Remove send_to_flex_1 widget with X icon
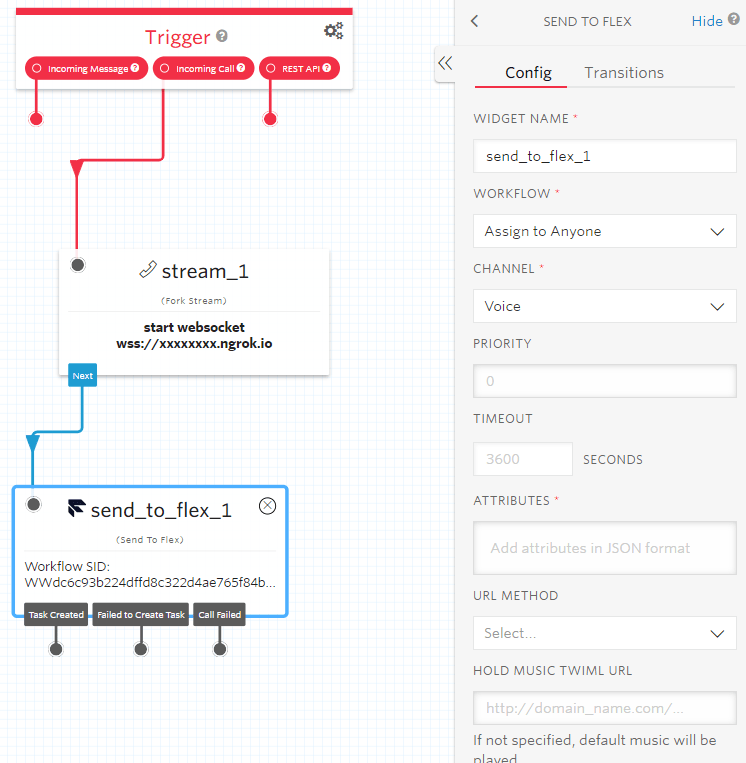The width and height of the screenshot is (746, 763). (267, 506)
